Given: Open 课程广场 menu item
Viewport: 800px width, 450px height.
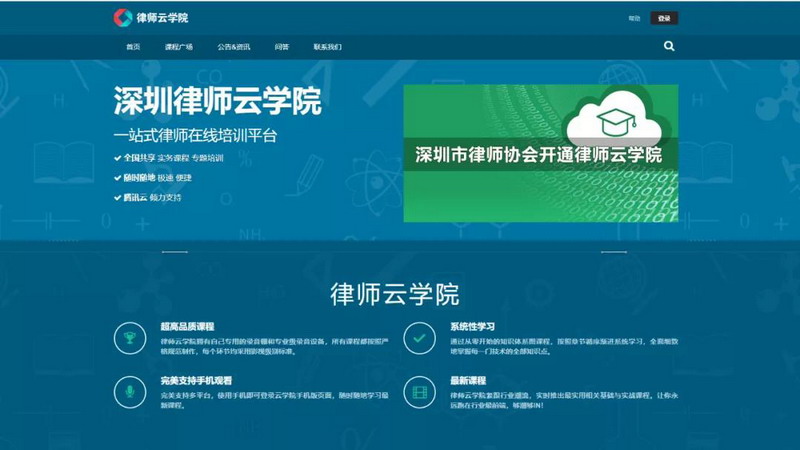Looking at the screenshot, I should pyautogui.click(x=179, y=47).
